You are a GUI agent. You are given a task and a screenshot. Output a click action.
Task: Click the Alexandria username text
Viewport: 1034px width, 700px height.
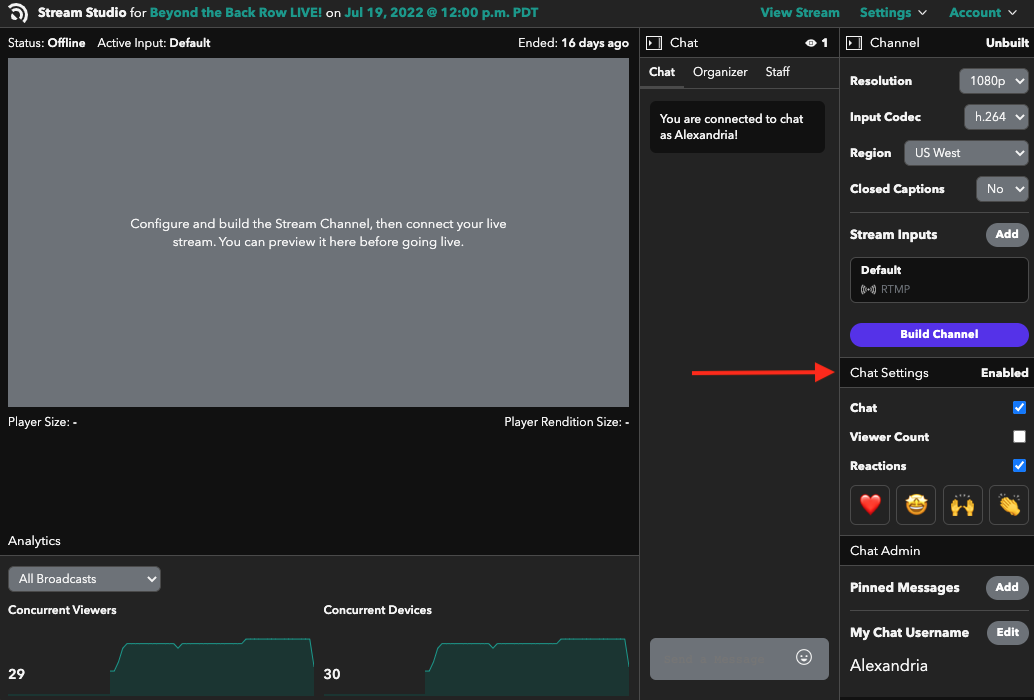[x=888, y=665]
